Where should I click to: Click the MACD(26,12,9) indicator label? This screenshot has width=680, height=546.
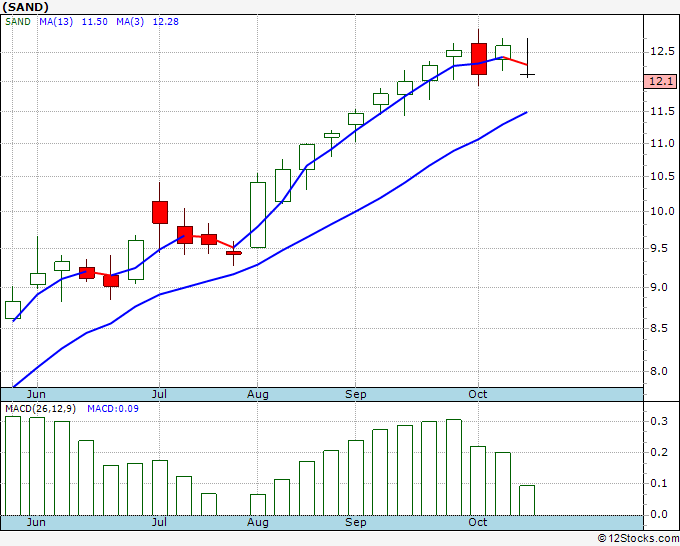point(40,409)
